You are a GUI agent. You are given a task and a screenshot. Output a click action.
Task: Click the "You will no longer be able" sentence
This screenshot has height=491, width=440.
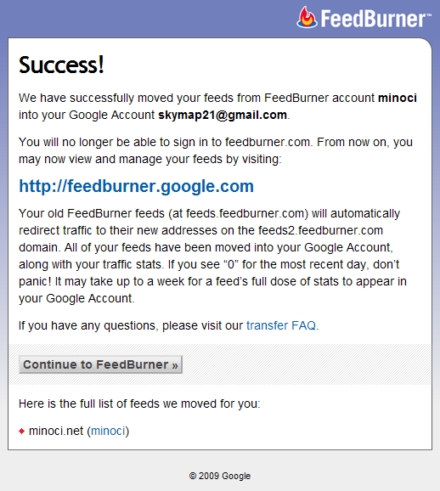pos(216,151)
